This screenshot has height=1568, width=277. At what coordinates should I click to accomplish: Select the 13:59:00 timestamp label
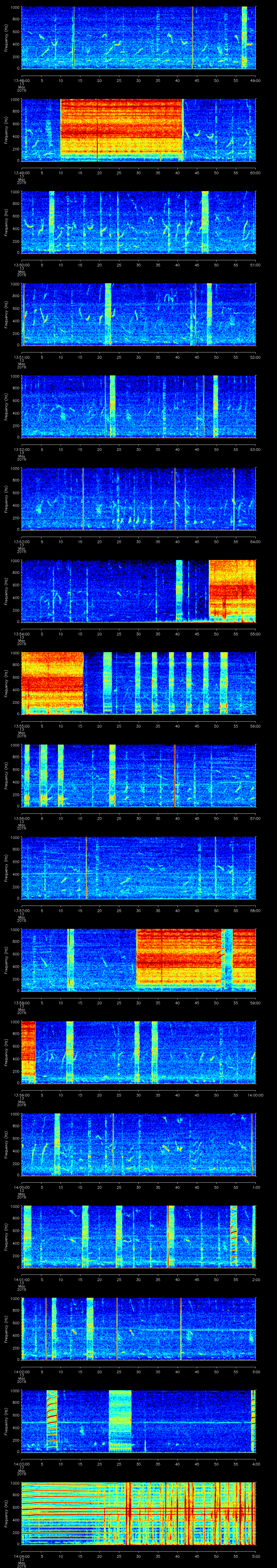(x=21, y=1095)
